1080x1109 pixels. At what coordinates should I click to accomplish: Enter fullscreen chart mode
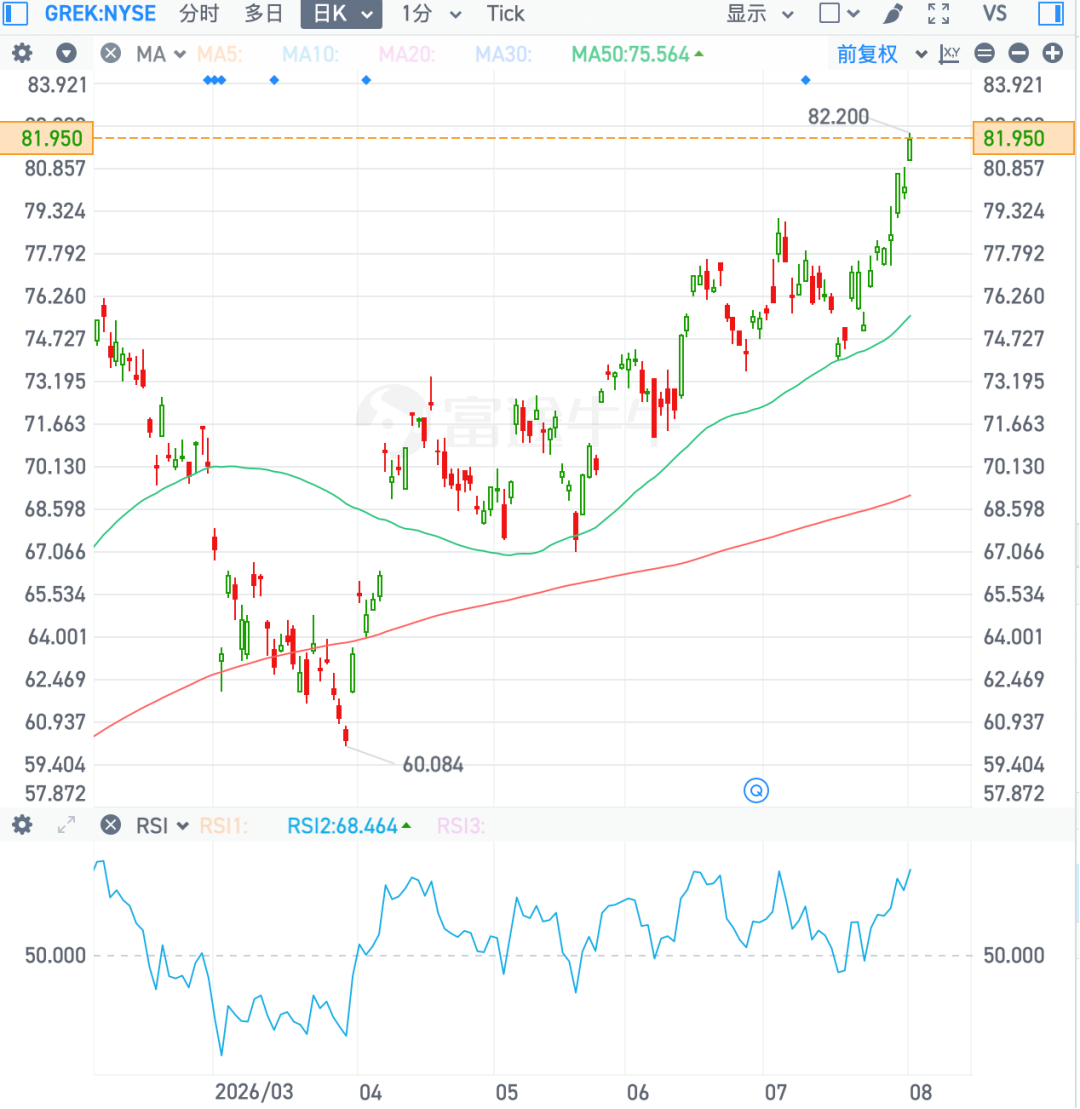point(938,13)
